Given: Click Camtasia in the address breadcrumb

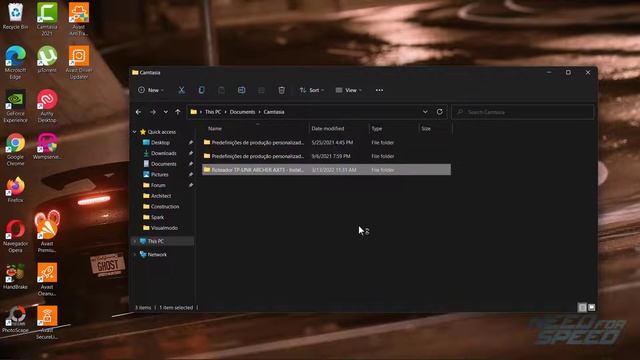Looking at the screenshot, I should 273,112.
